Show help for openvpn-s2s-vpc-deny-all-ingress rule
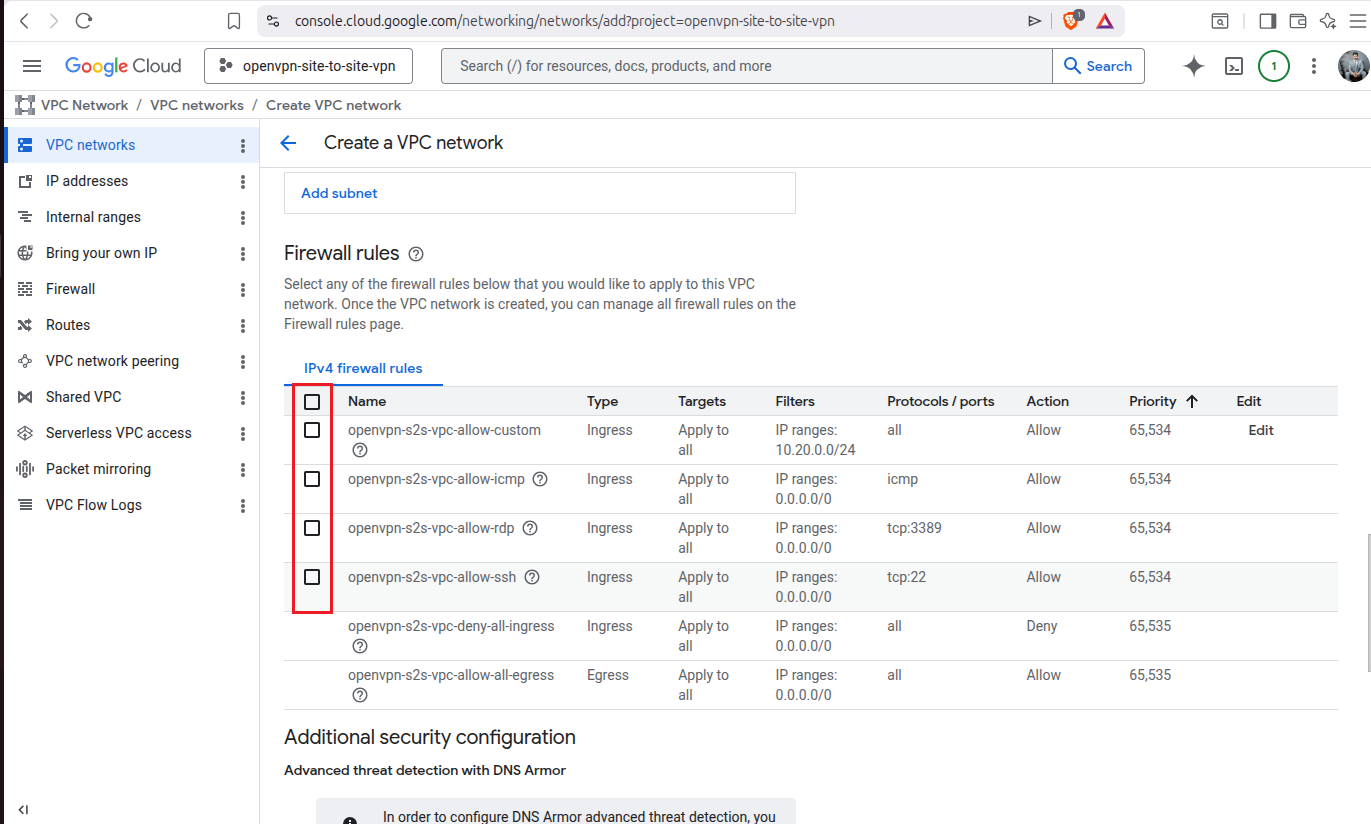This screenshot has width=1371, height=824. [360, 646]
